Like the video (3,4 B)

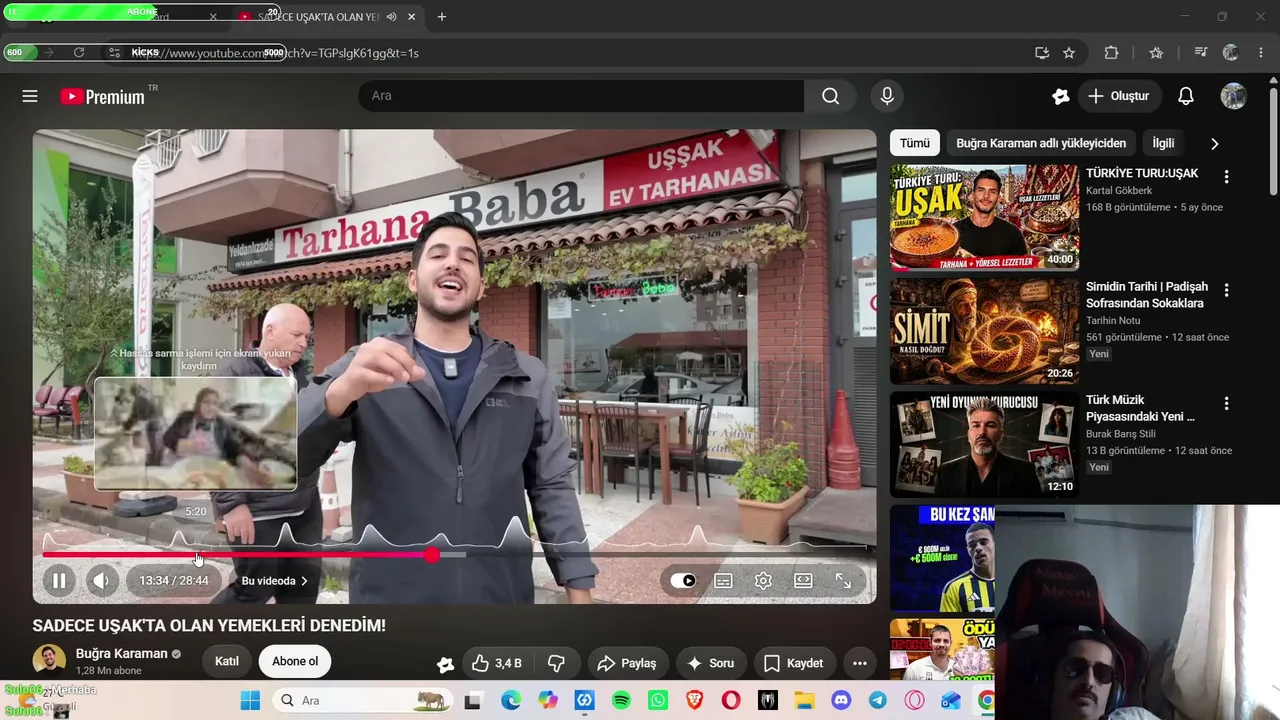497,663
